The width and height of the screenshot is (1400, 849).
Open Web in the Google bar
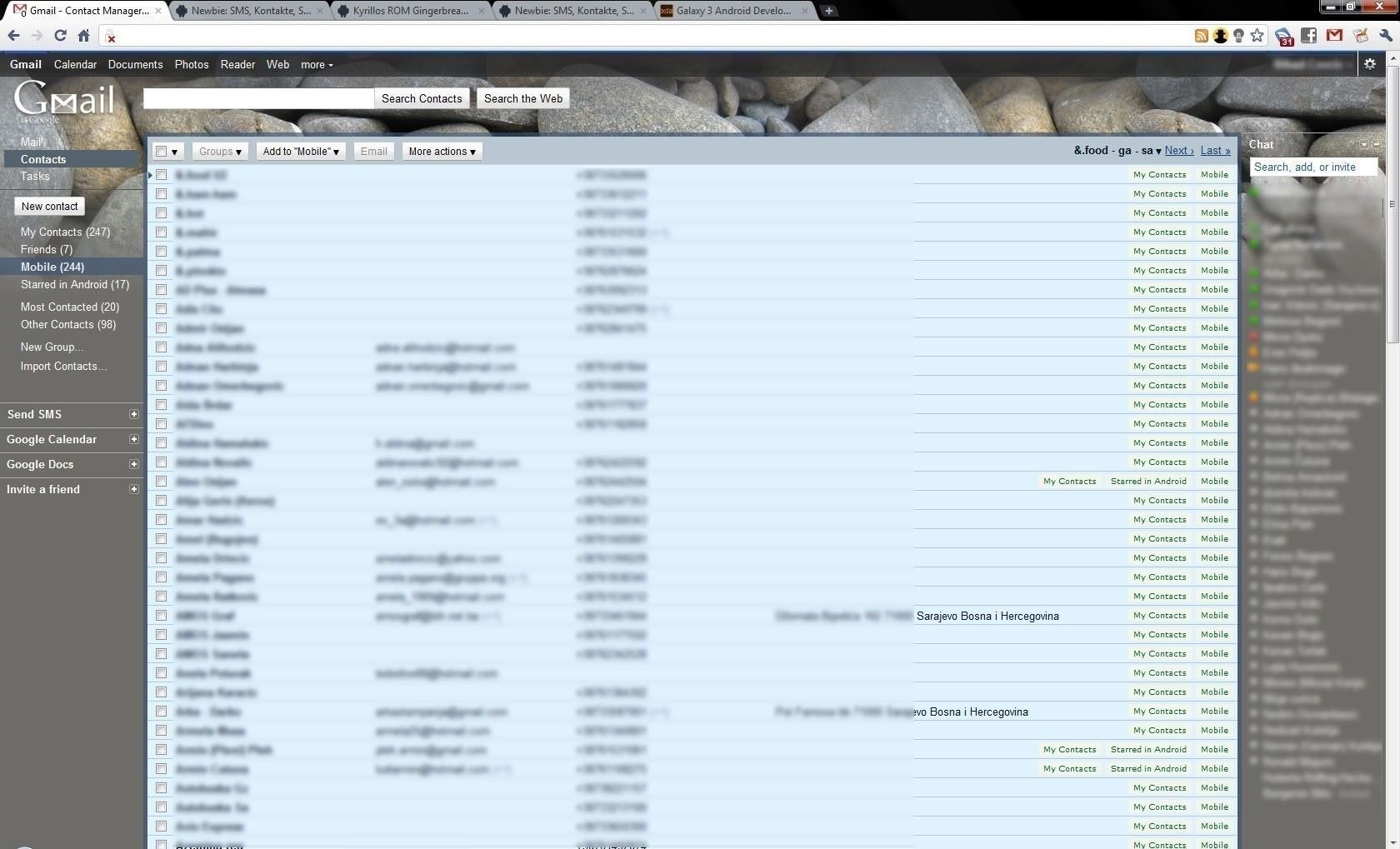pos(277,64)
